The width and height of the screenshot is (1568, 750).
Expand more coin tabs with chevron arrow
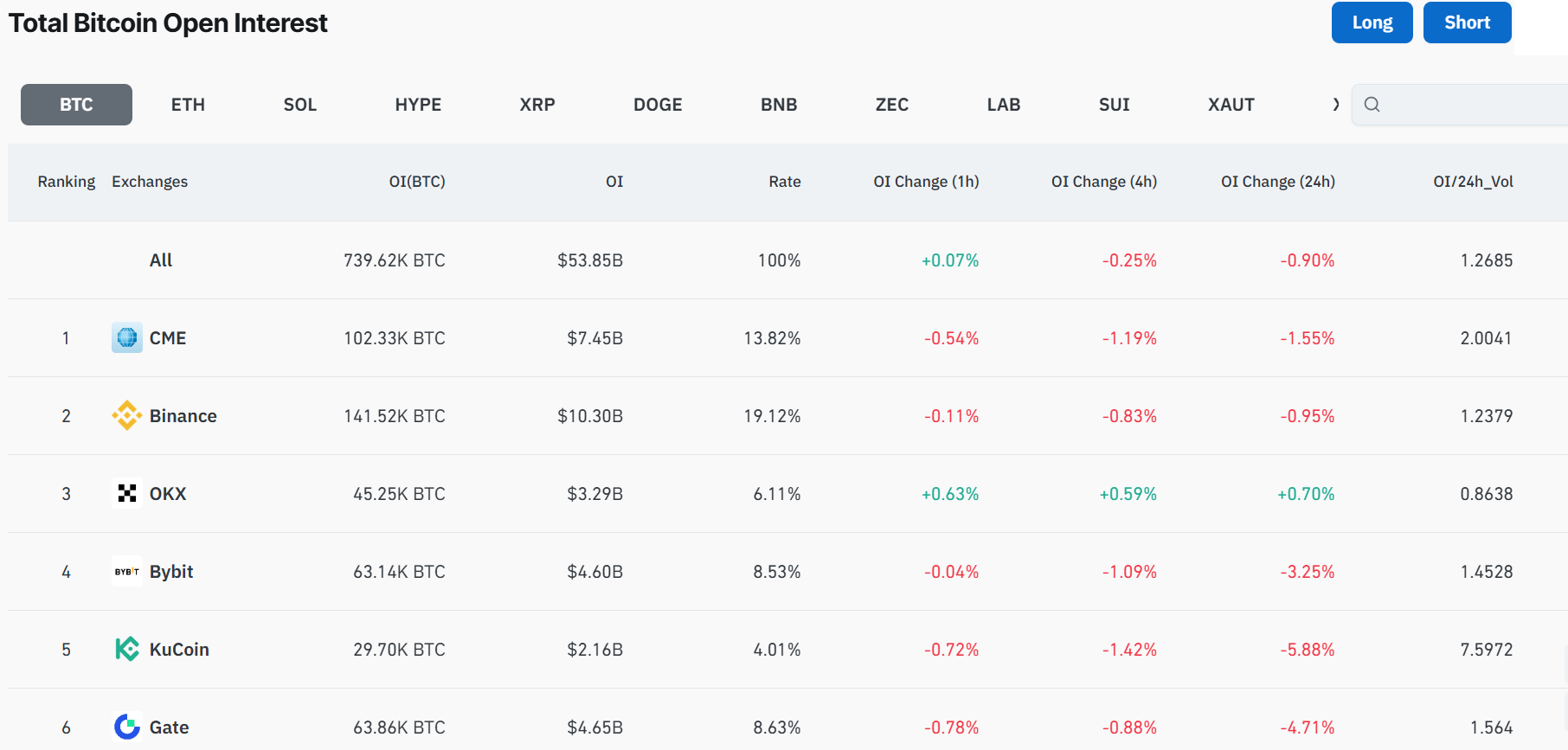pos(1336,105)
